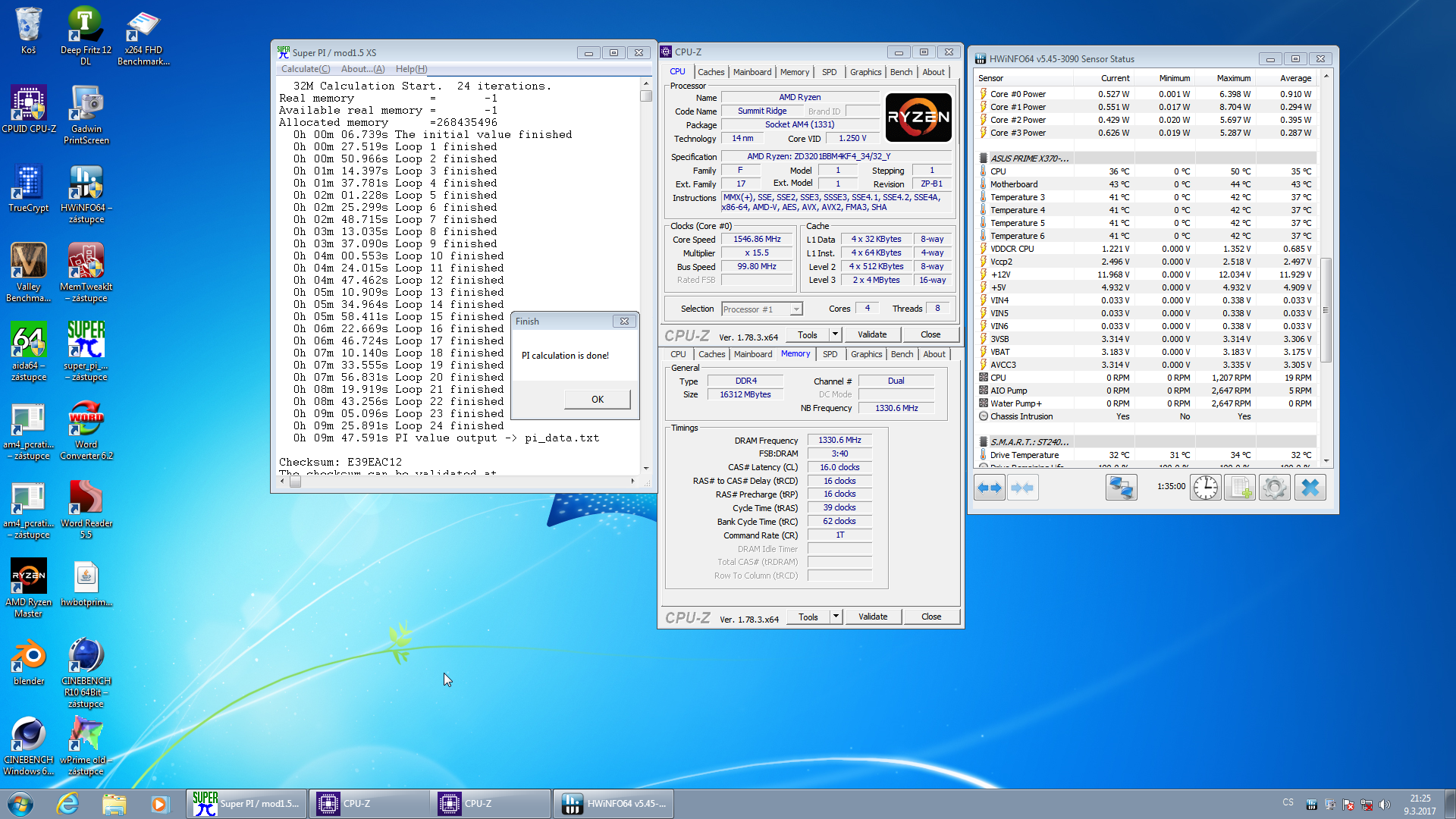The width and height of the screenshot is (1456, 819).
Task: Expand HWiNFO sensor columns with blue arrows
Action: (x=990, y=488)
